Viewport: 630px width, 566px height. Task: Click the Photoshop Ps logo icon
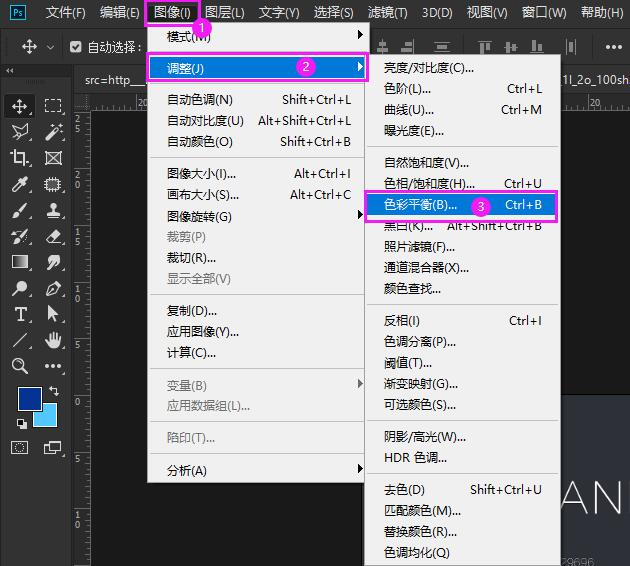click(x=18, y=12)
